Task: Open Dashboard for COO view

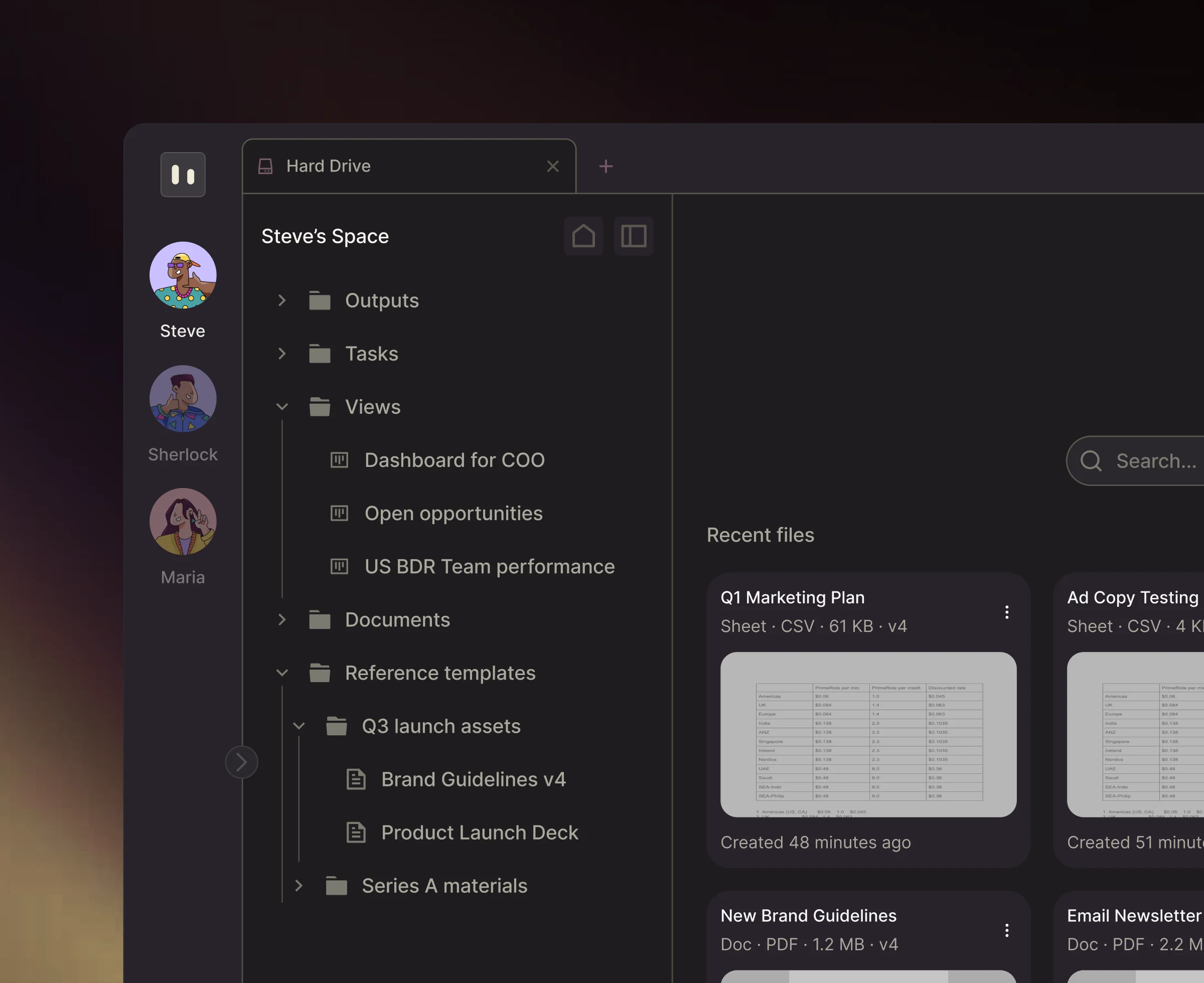Action: click(x=454, y=460)
